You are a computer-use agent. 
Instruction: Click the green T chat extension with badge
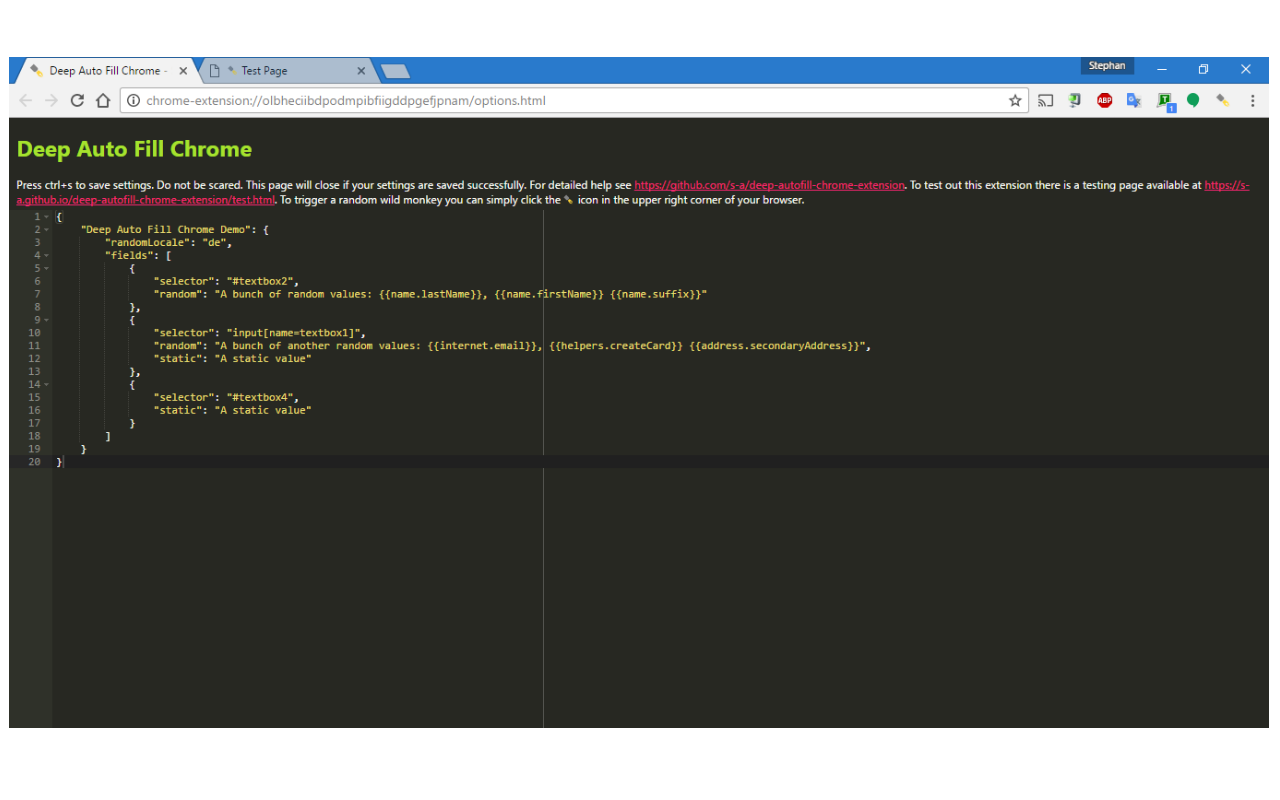click(1165, 100)
